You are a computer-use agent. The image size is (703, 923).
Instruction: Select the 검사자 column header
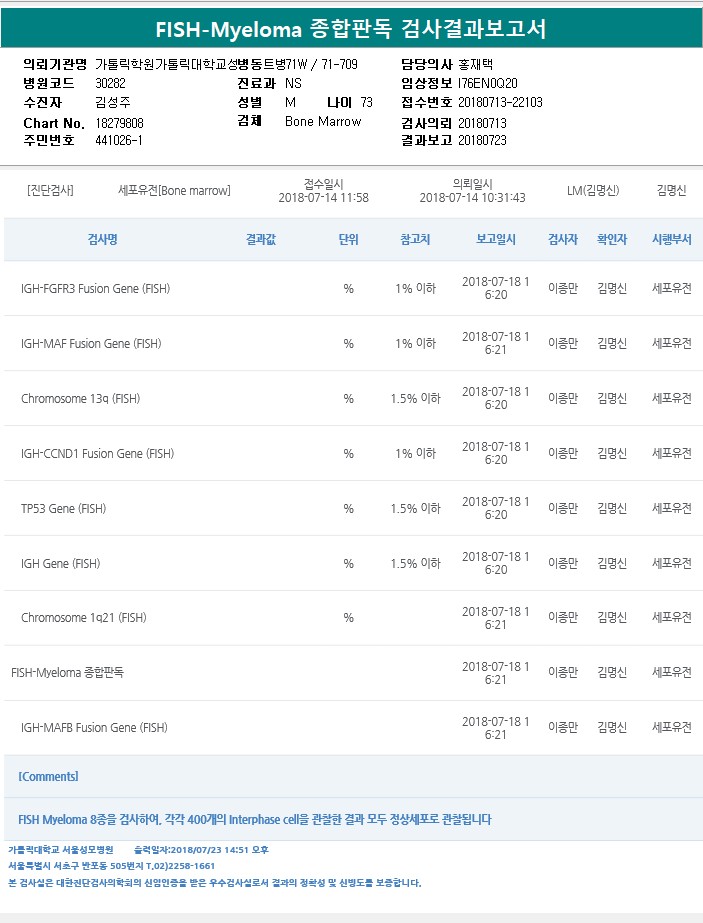[x=563, y=240]
